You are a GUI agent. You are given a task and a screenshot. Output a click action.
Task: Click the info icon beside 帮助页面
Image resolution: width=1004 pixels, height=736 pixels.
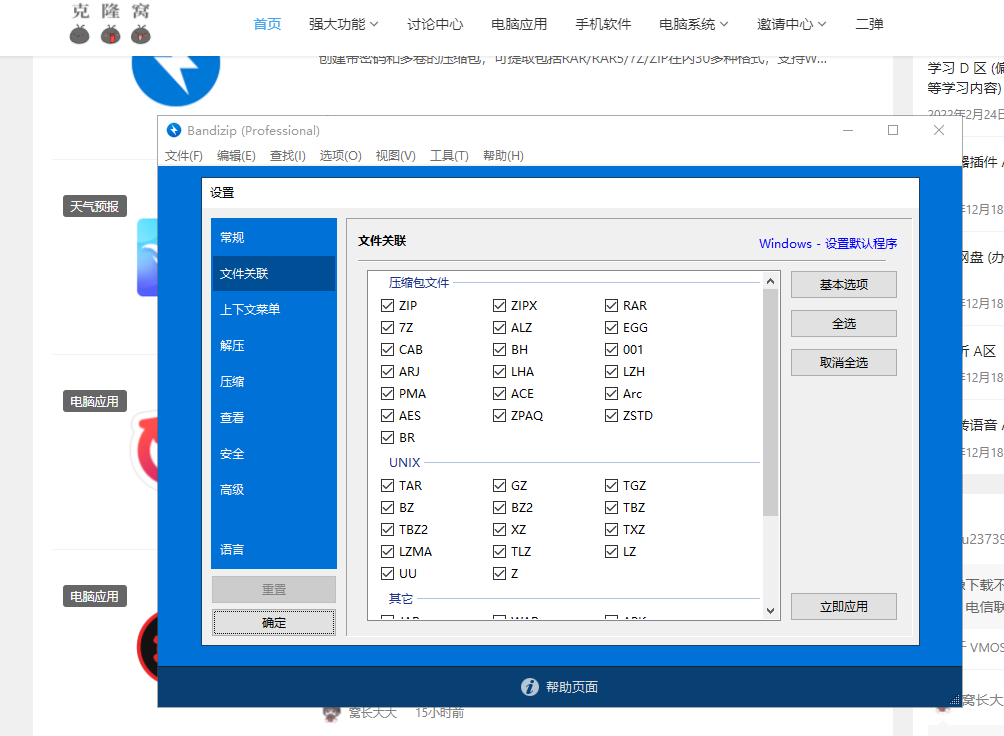[530, 687]
